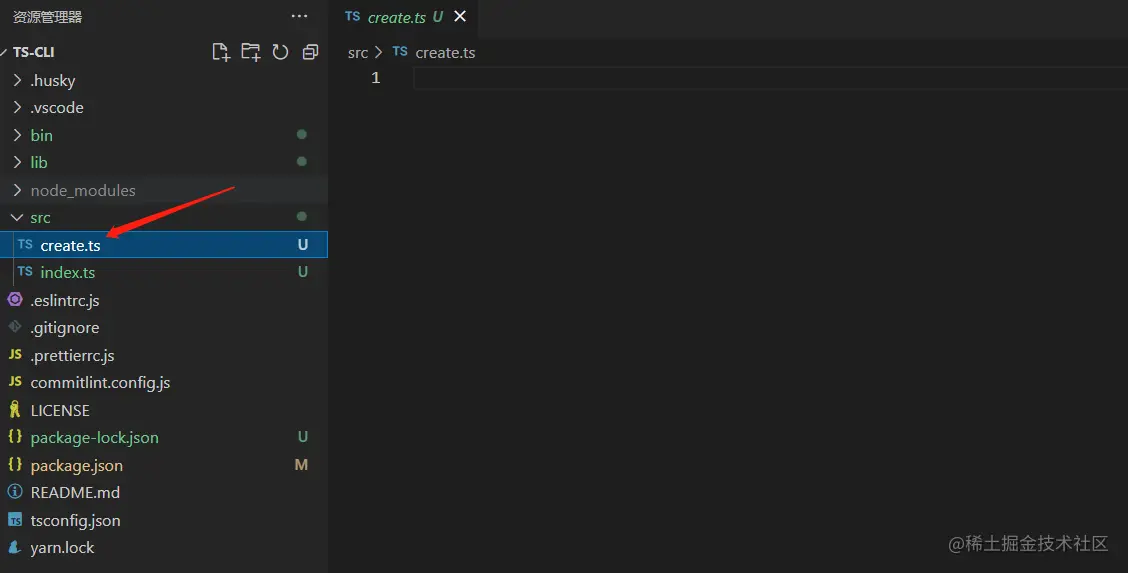The image size is (1128, 573).
Task: Expand the node_modules folder
Action: (164, 191)
